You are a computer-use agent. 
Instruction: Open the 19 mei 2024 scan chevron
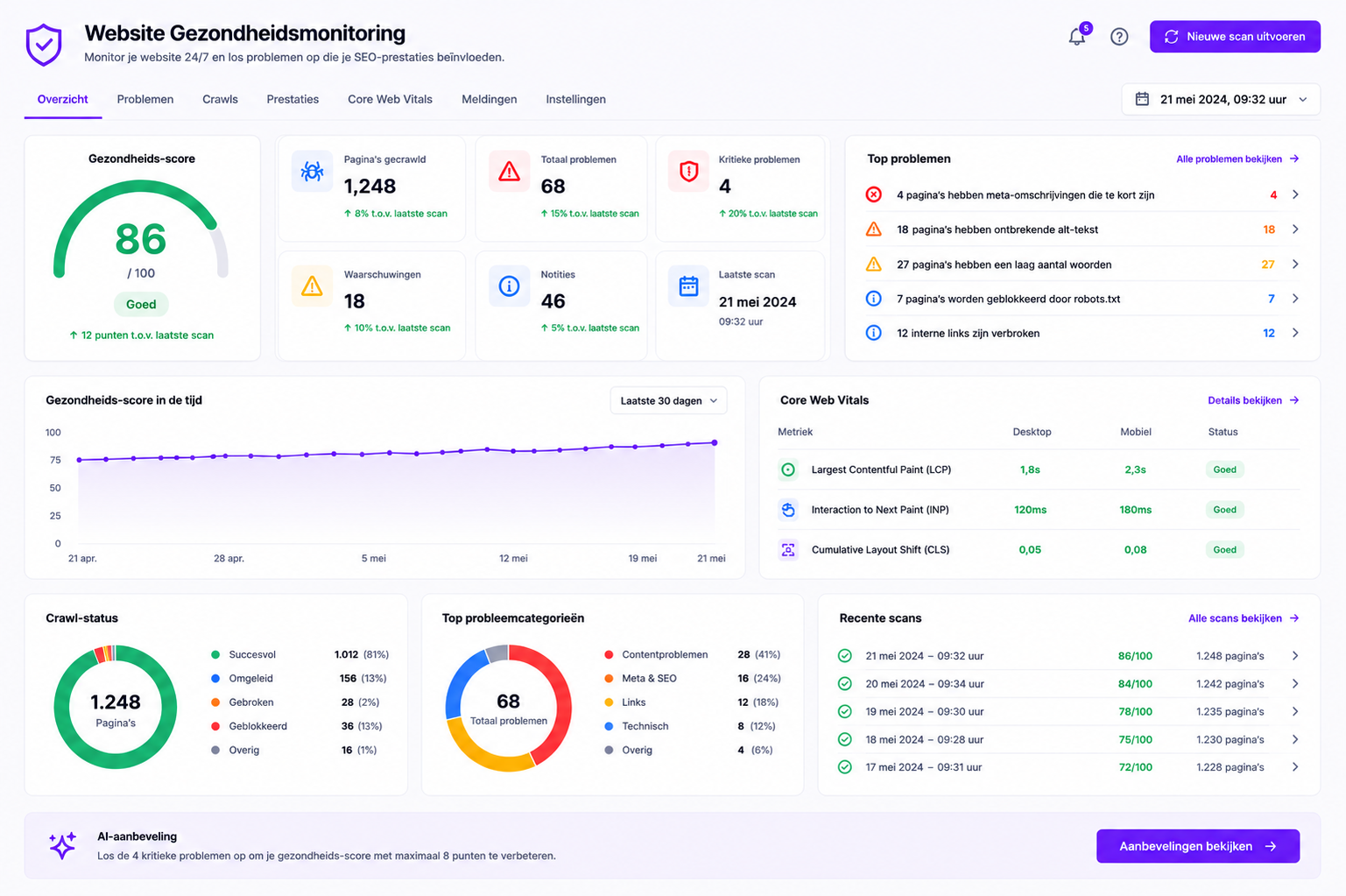[x=1295, y=711]
